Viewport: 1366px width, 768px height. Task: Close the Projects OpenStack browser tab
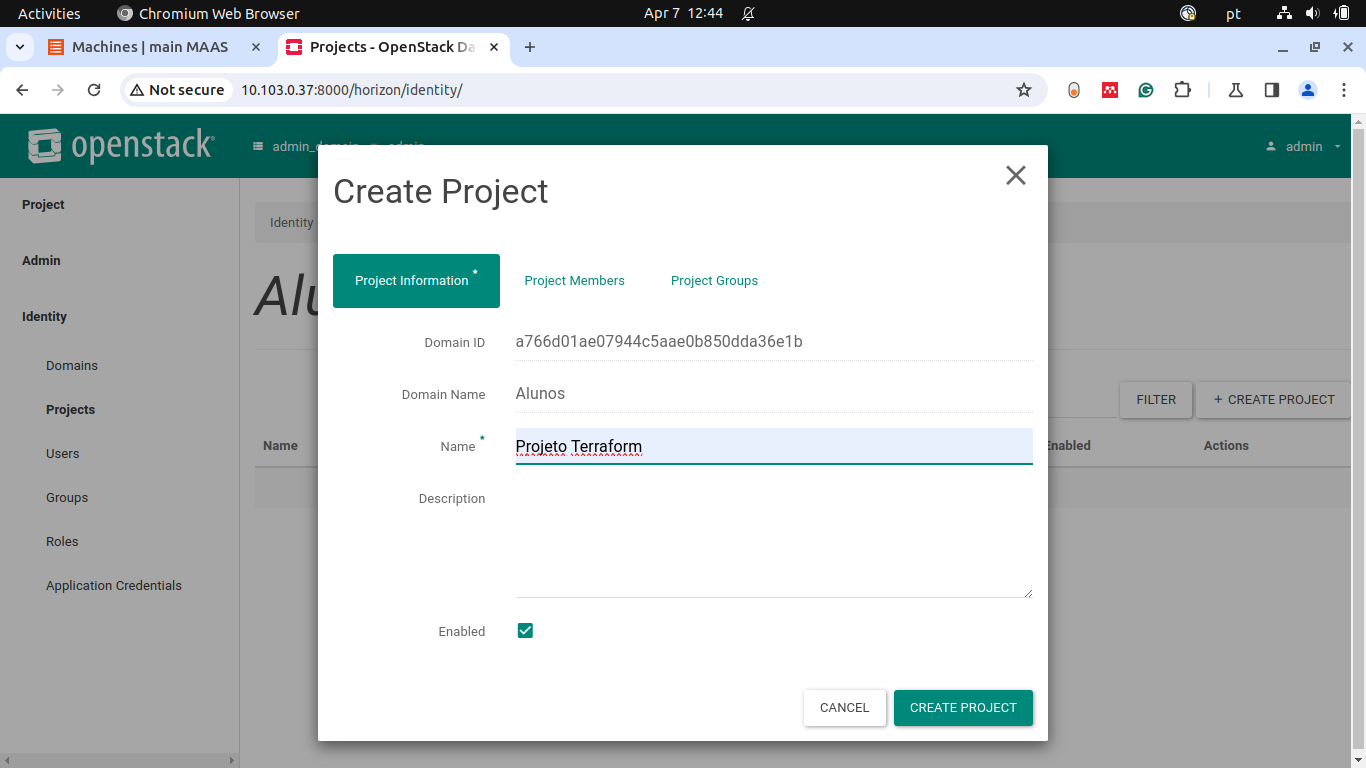493,47
